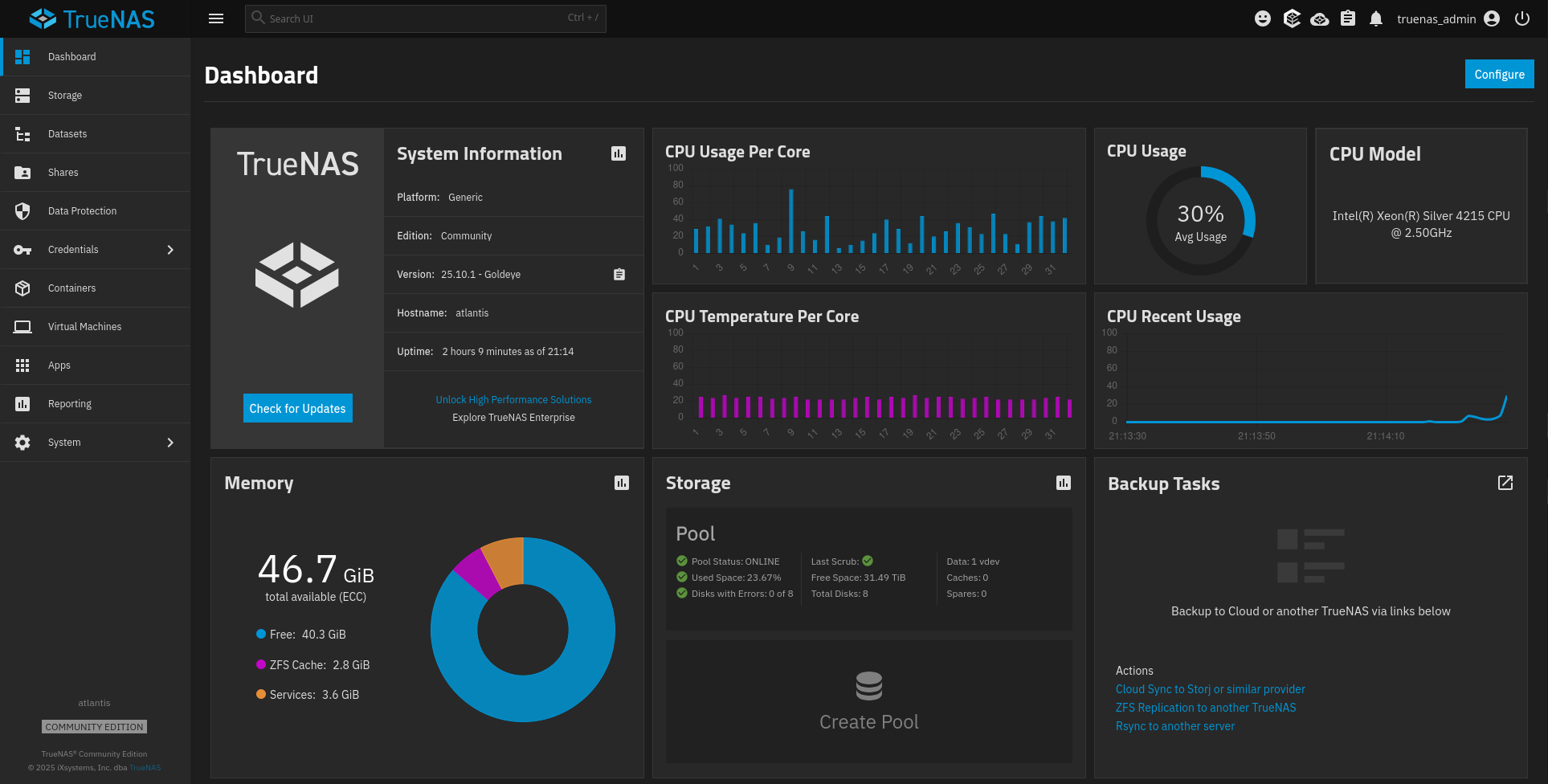Open the Memory widget reports icon
The width and height of the screenshot is (1548, 784).
coord(620,483)
